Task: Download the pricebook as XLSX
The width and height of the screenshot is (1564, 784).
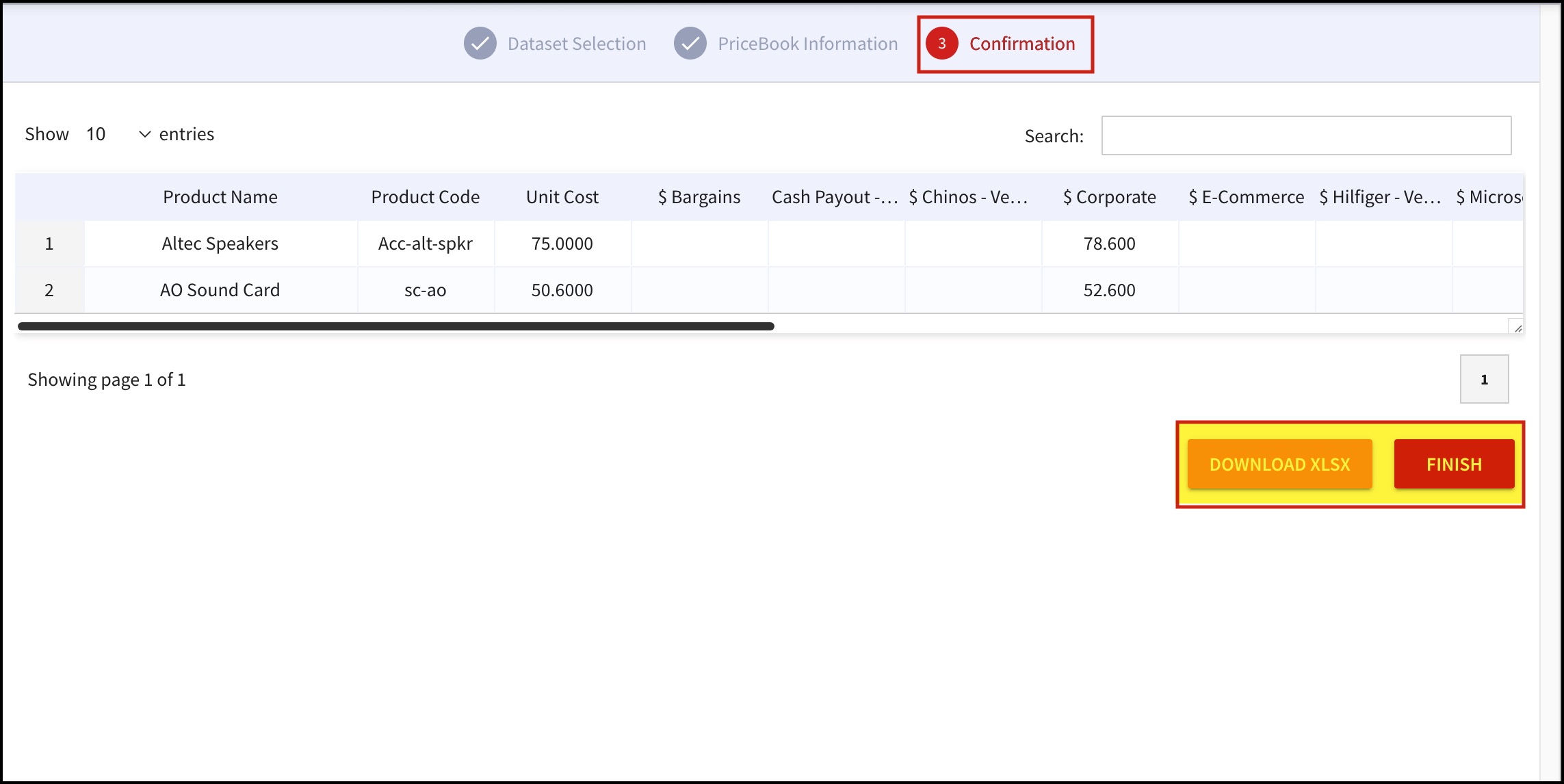Action: 1279,464
